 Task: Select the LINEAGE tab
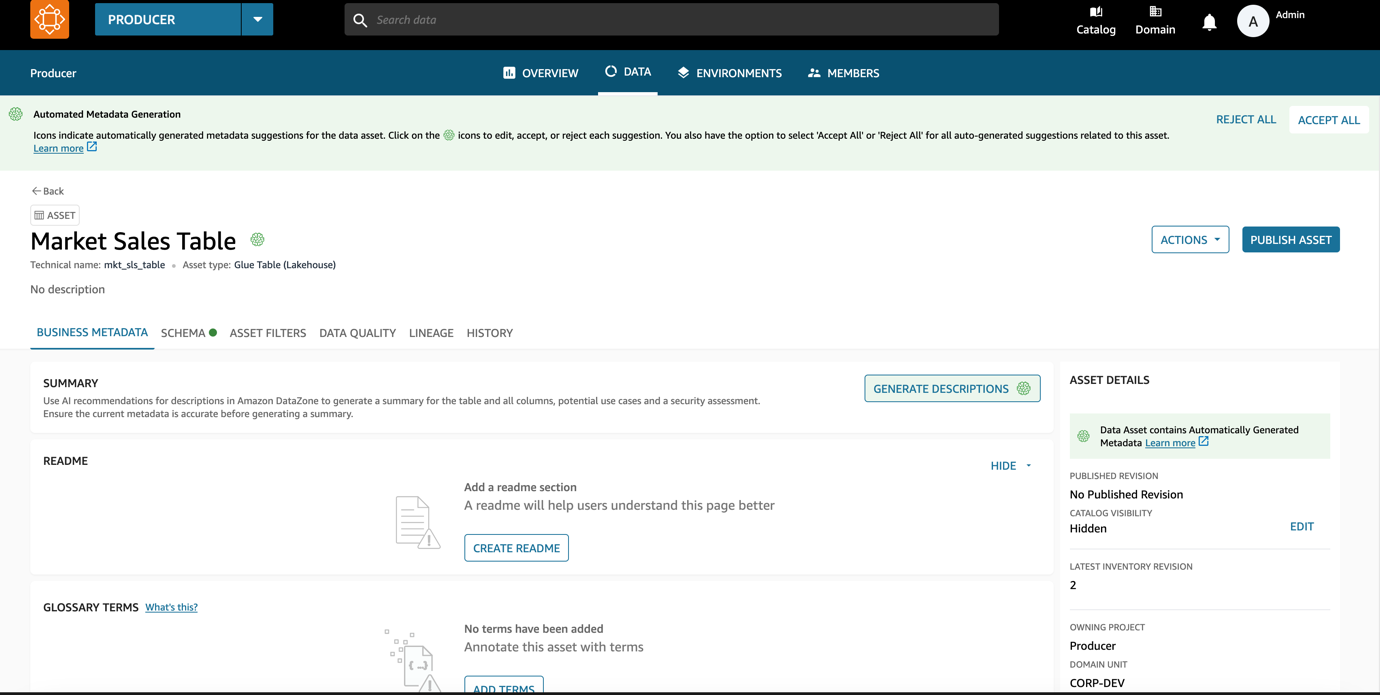[x=431, y=333]
